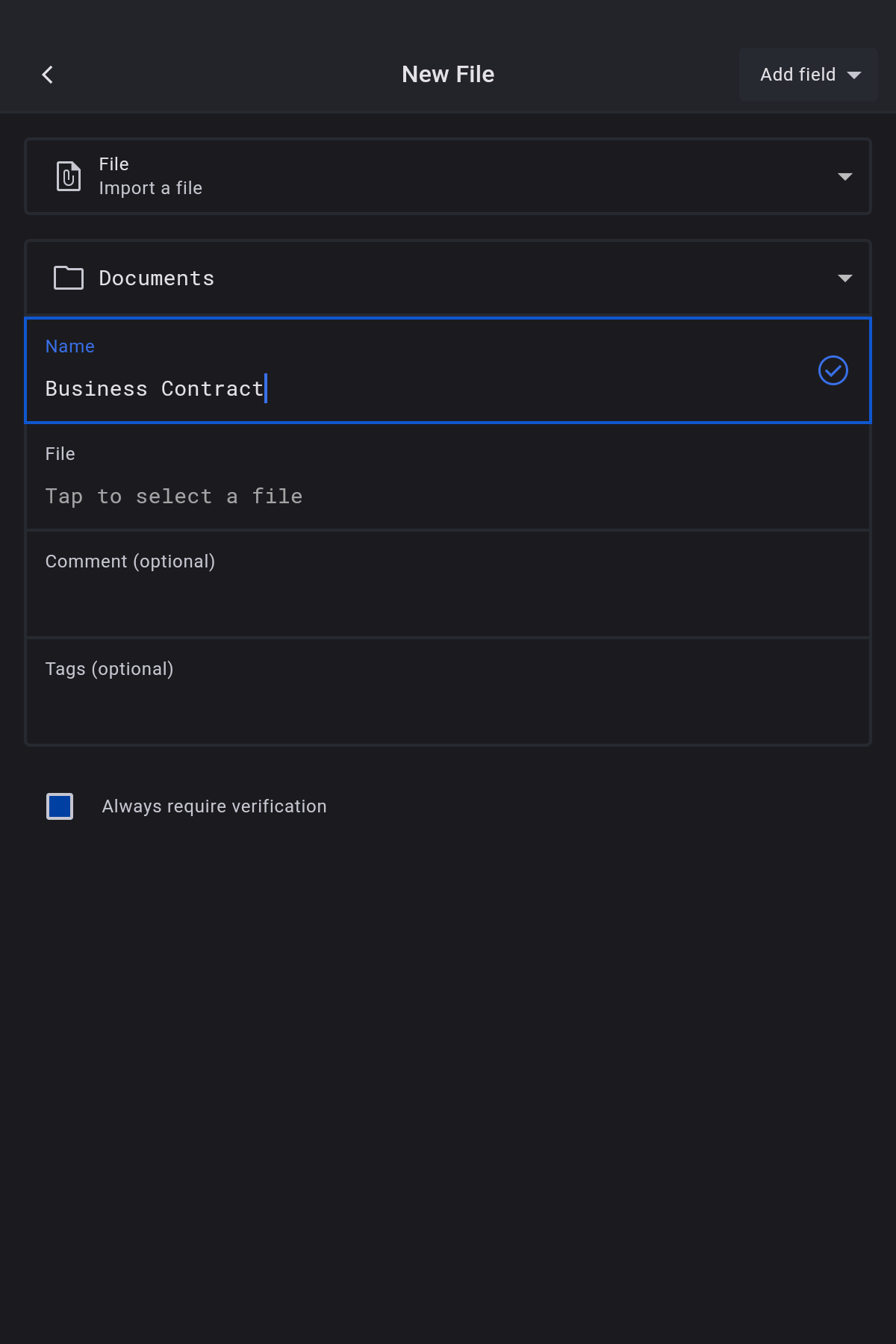896x1344 pixels.
Task: Open the Add field dropdown arrow
Action: coord(854,75)
